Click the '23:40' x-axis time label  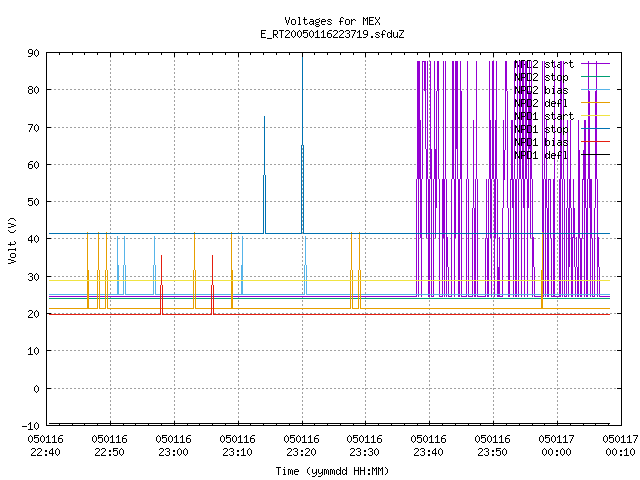tap(429, 453)
